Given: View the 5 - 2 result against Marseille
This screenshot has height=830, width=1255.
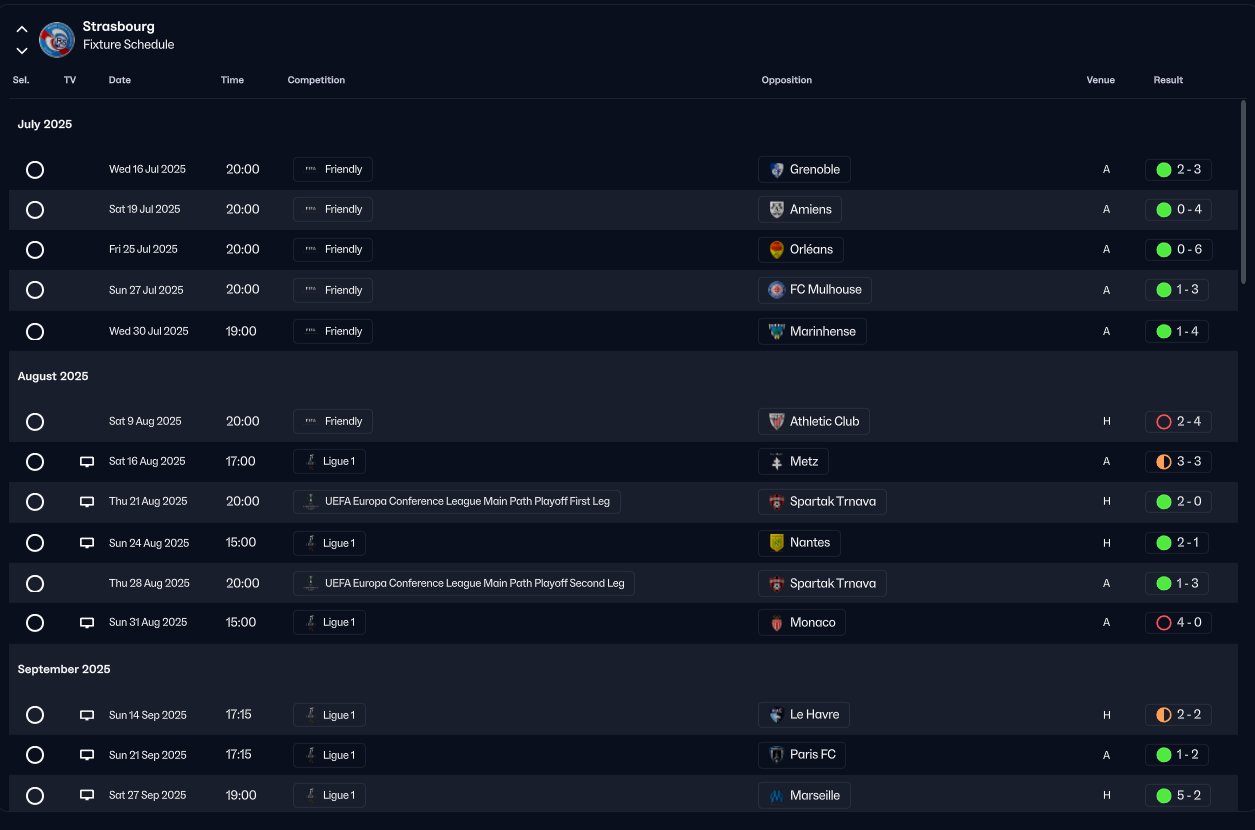Looking at the screenshot, I should (1179, 796).
